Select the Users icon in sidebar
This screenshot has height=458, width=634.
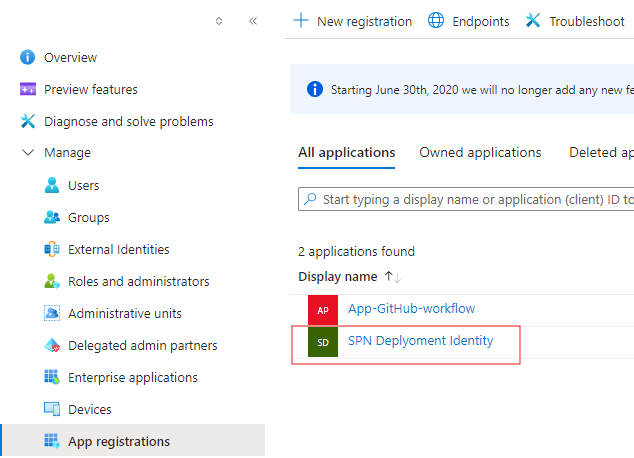point(52,186)
